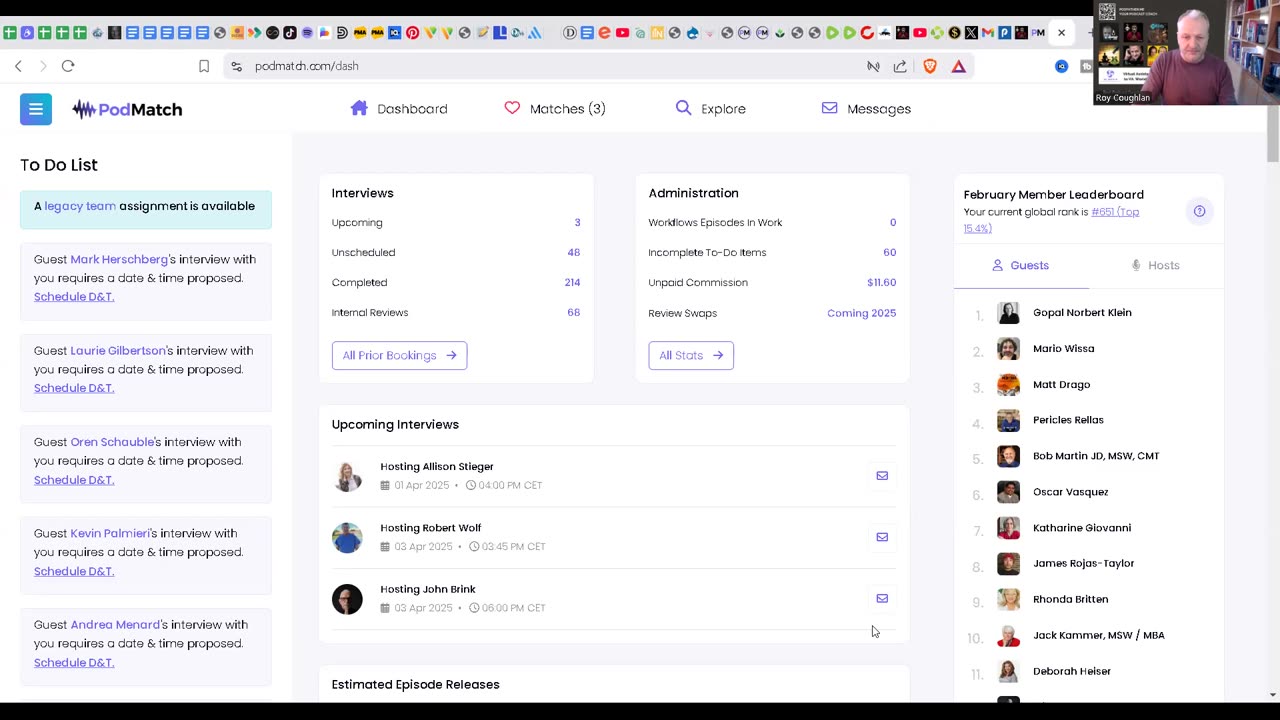Open Mario Wissa leaderboard entry
Screen dimensions: 1280x720
[1063, 349]
